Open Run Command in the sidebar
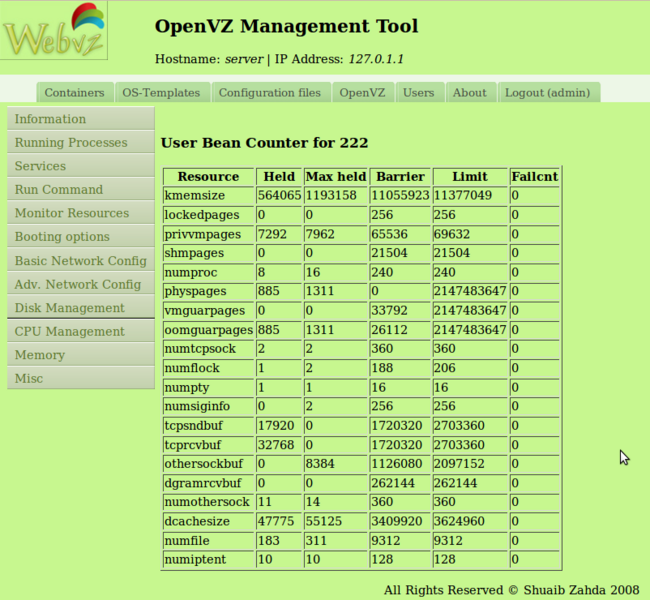Image resolution: width=650 pixels, height=600 pixels. (81, 189)
